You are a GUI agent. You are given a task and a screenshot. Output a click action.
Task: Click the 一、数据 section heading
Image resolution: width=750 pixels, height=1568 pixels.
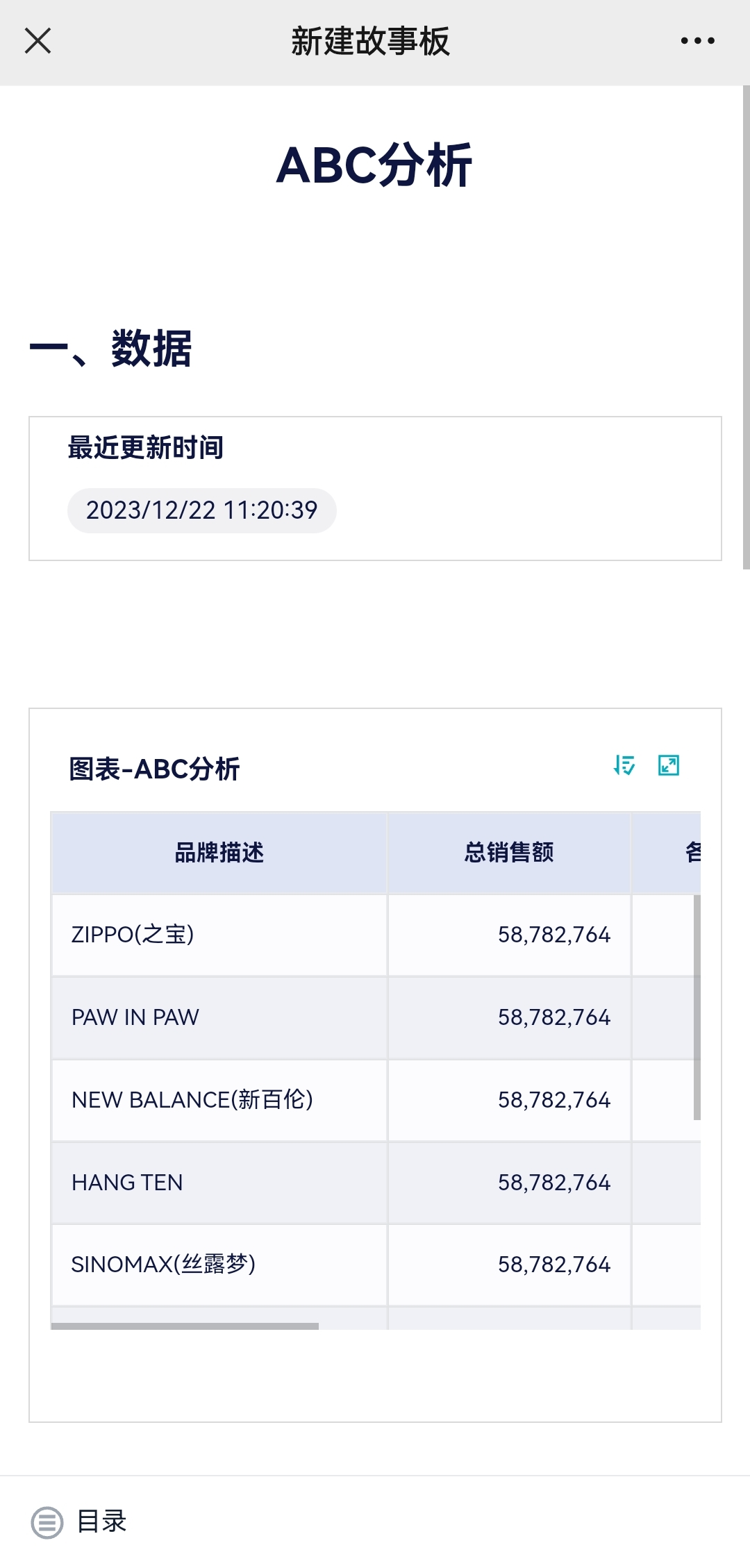[110, 349]
